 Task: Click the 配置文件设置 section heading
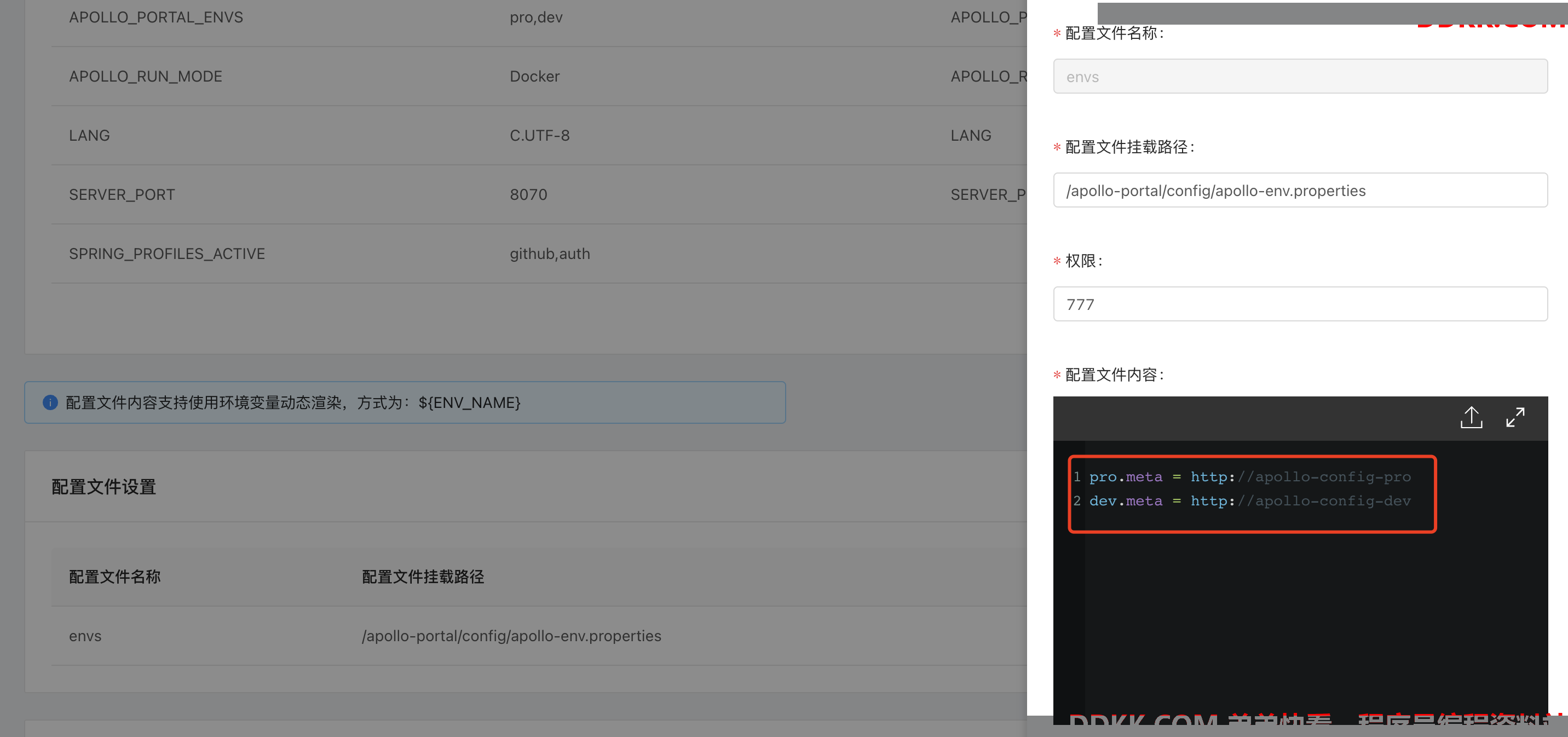(x=103, y=486)
